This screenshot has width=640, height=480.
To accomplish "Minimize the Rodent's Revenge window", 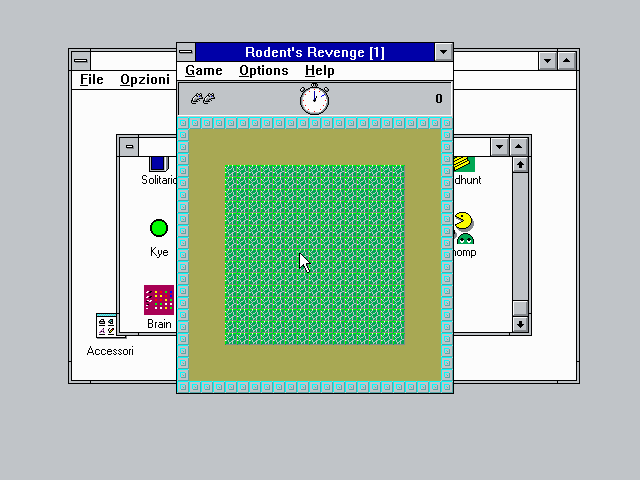I will tap(443, 52).
